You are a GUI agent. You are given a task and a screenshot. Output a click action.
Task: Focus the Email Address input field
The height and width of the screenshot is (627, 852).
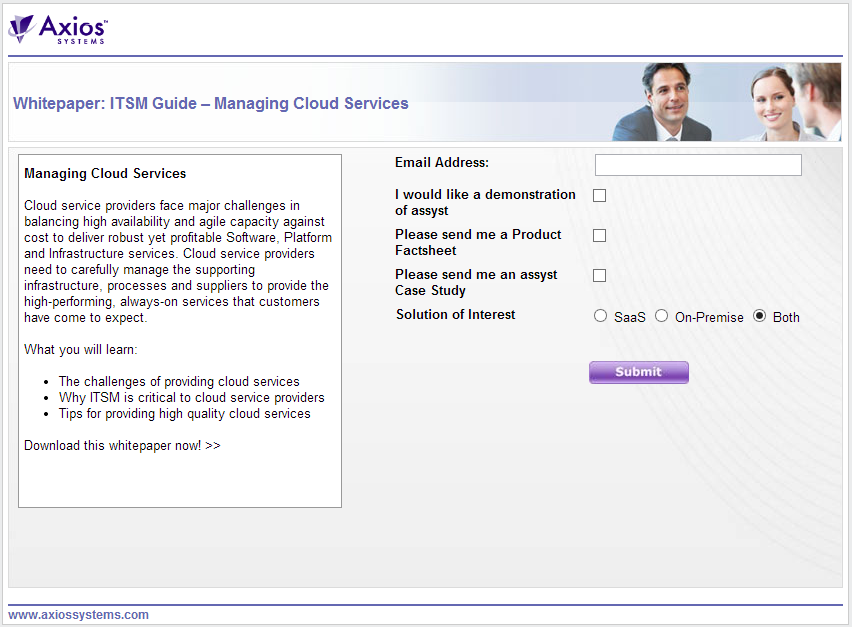coord(698,165)
